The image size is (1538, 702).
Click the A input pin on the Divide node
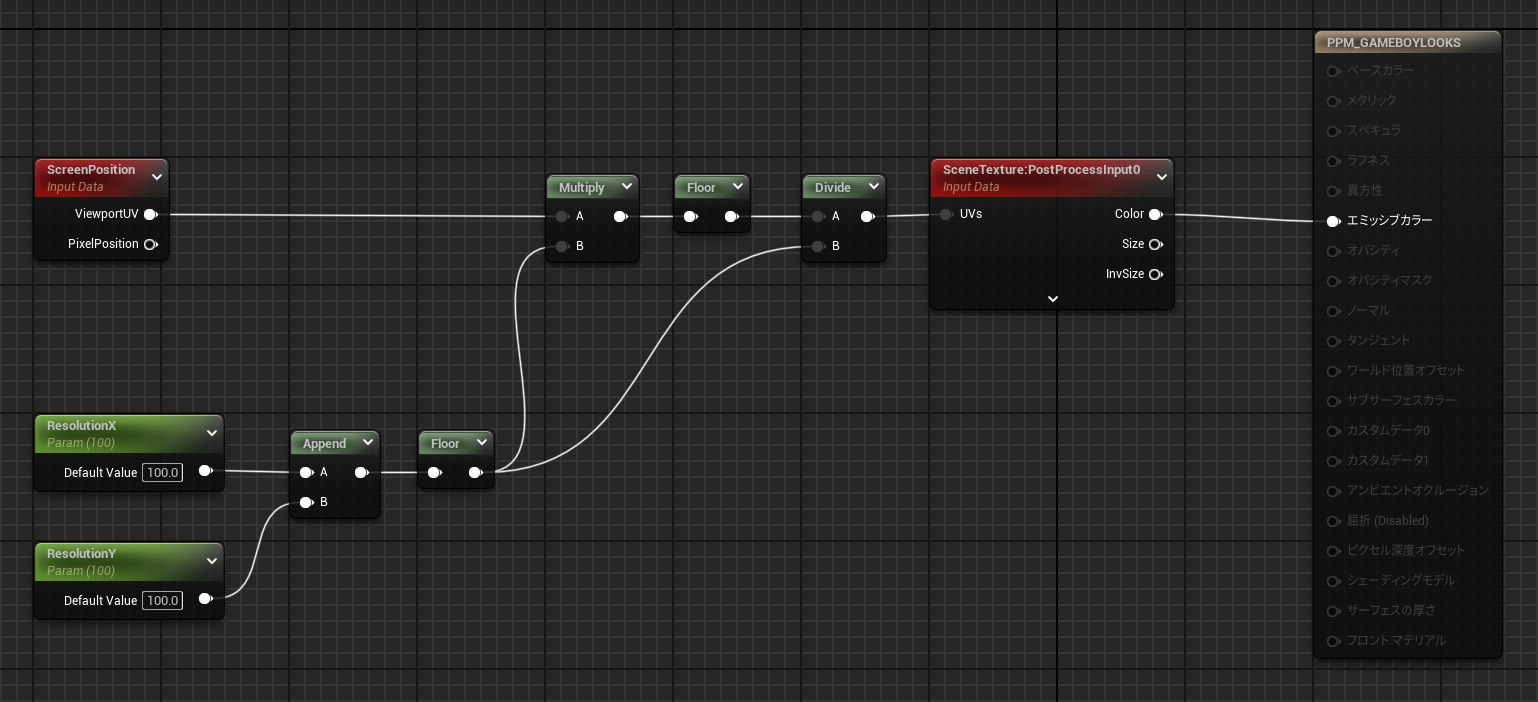(x=818, y=216)
